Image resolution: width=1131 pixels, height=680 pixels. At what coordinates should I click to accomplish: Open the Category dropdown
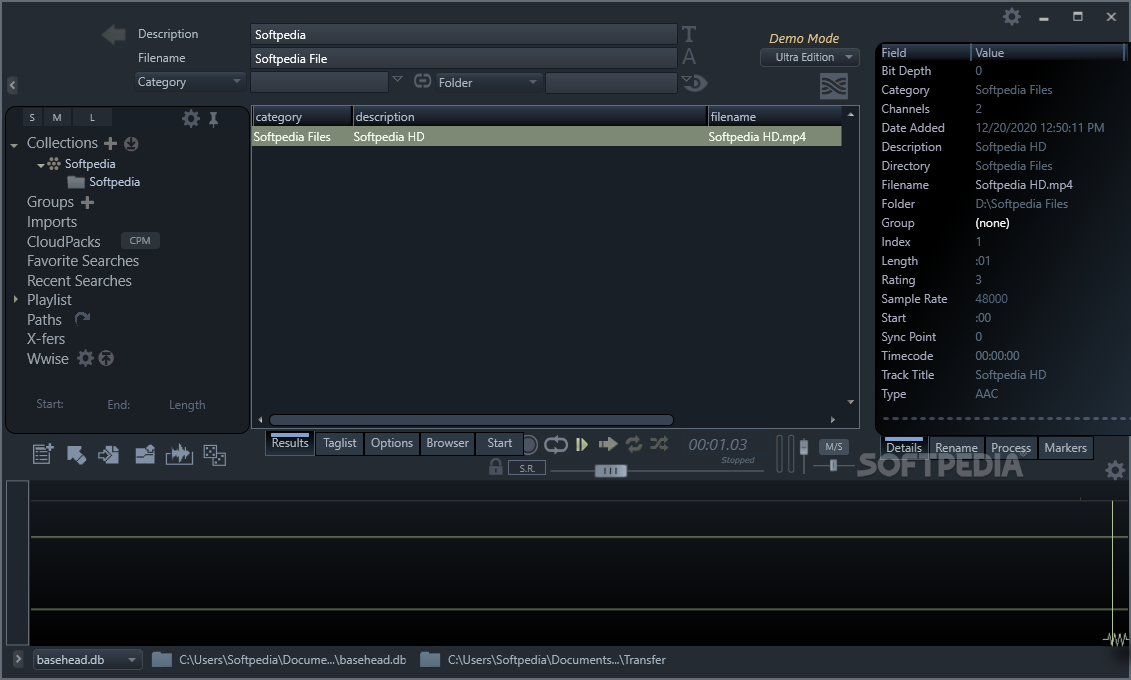click(190, 82)
